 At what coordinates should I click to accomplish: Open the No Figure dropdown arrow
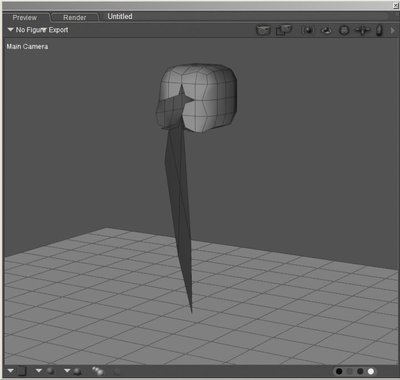pyautogui.click(x=10, y=30)
